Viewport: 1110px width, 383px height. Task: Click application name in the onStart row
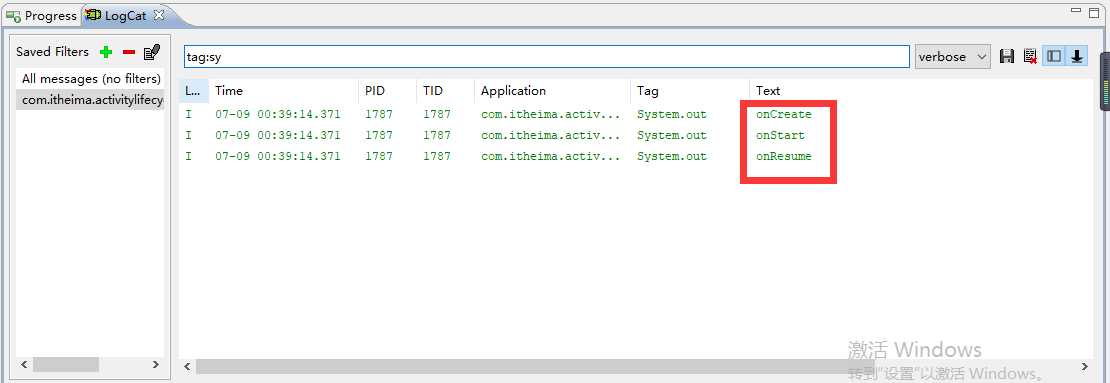click(551, 135)
